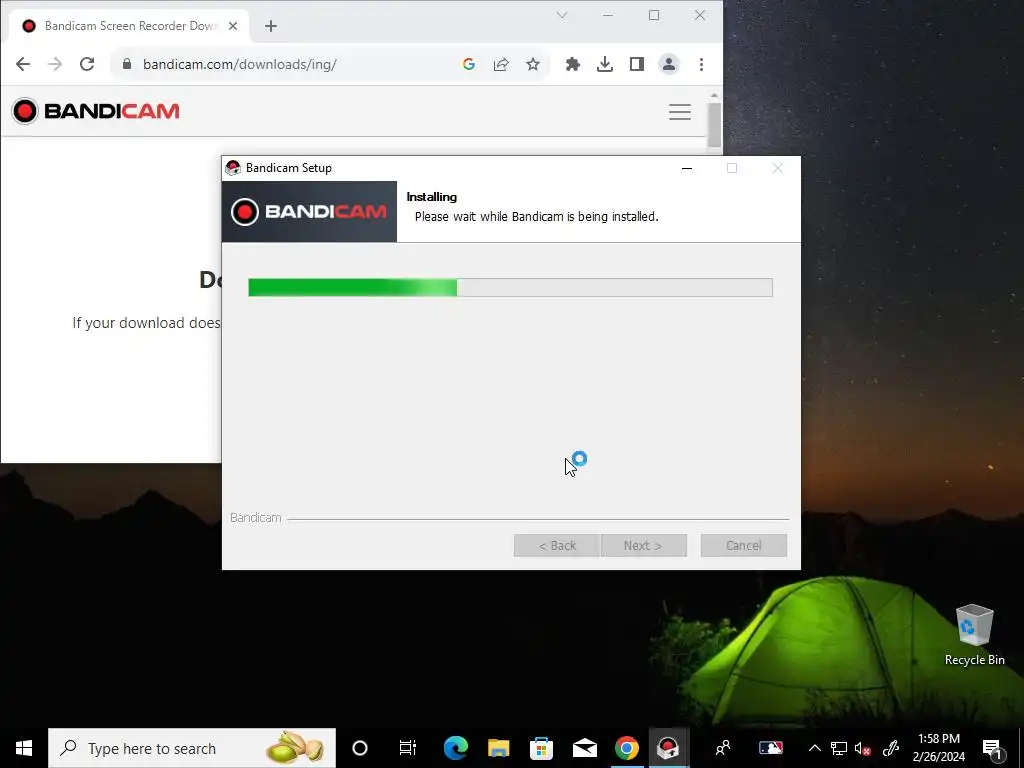Click the MLB news taskbar icon

771,748
